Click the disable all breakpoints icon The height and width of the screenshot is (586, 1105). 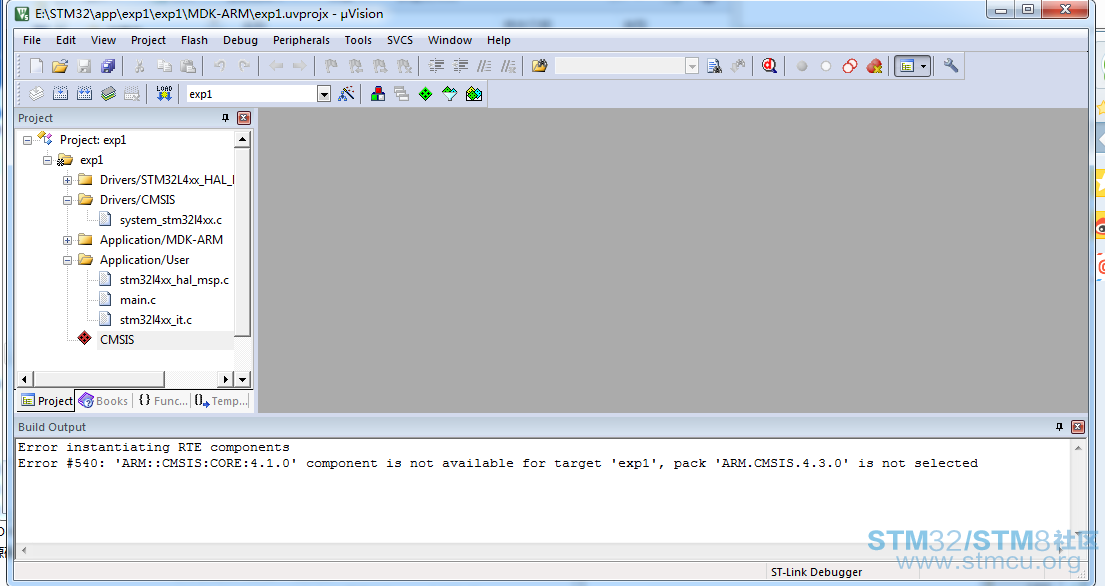[x=850, y=66]
